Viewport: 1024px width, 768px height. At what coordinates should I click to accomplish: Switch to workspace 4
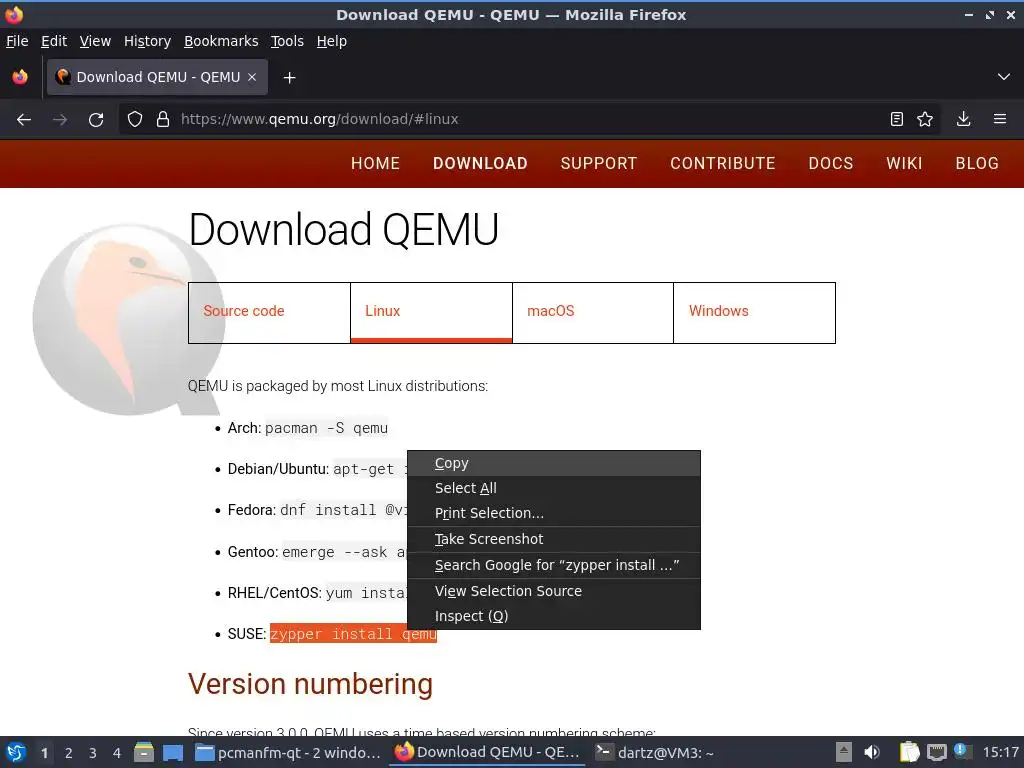point(117,753)
